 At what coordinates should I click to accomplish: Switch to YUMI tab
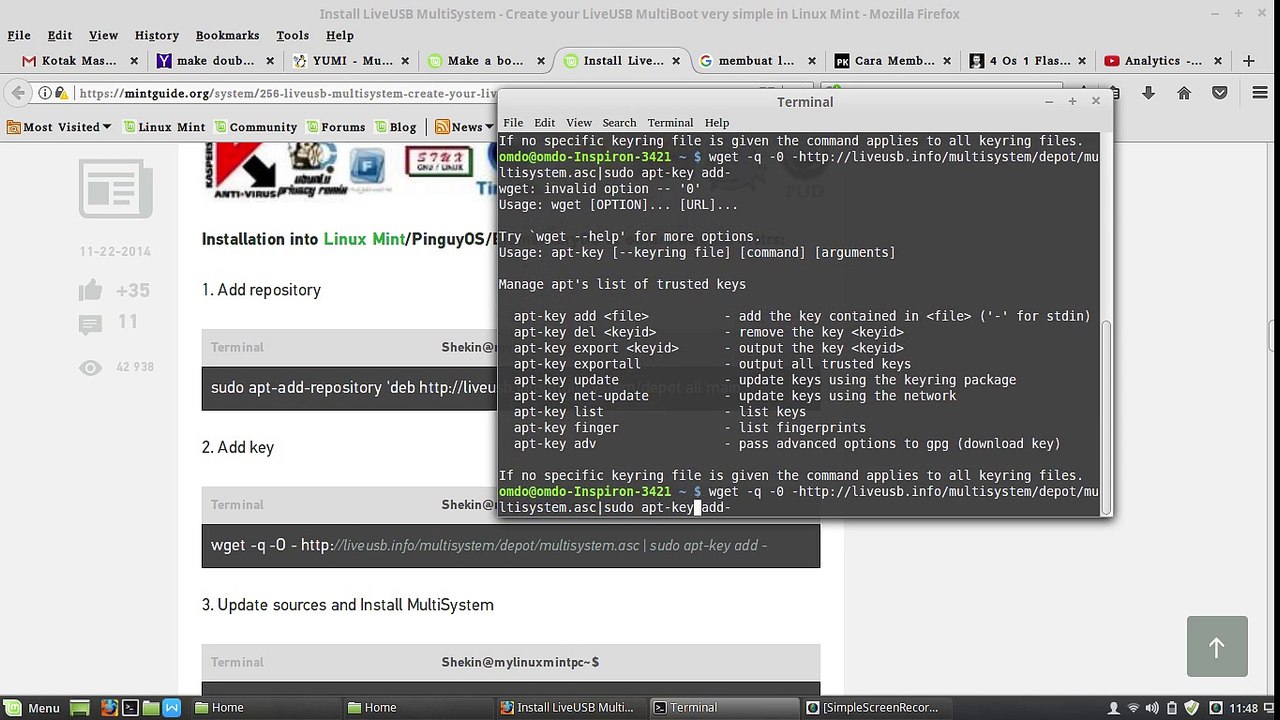point(349,61)
